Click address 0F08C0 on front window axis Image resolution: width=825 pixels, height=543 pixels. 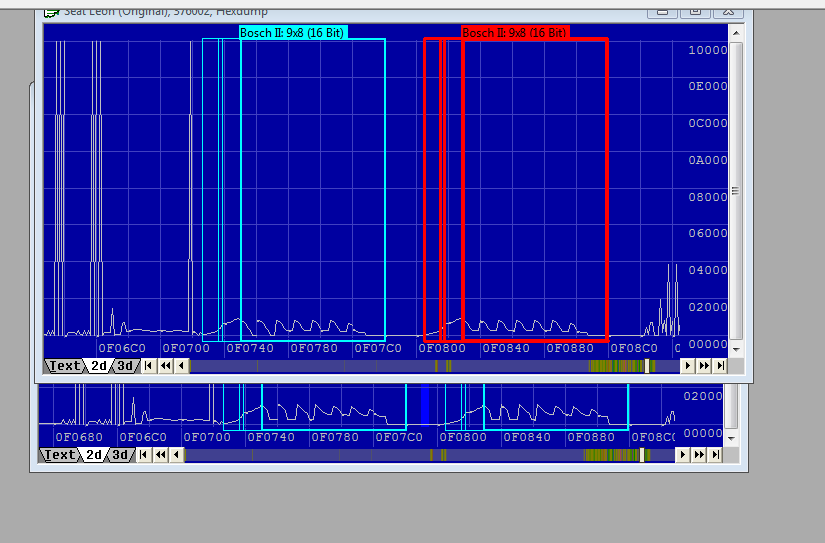[x=634, y=348]
